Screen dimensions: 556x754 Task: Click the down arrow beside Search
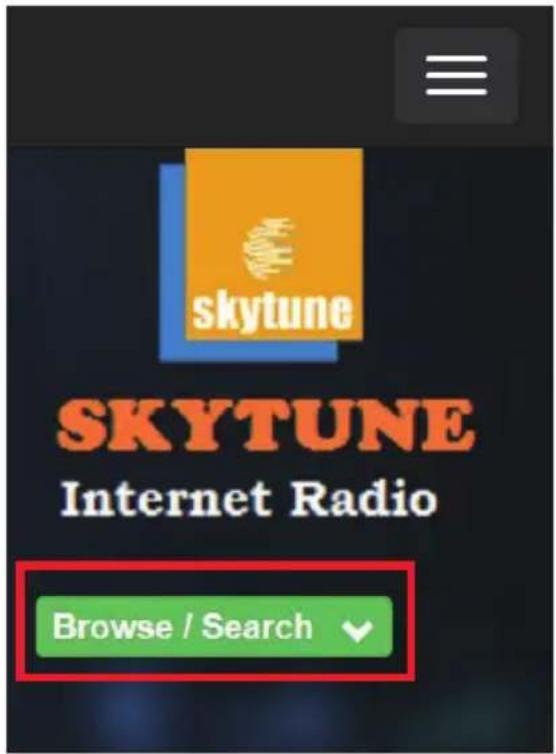(357, 630)
